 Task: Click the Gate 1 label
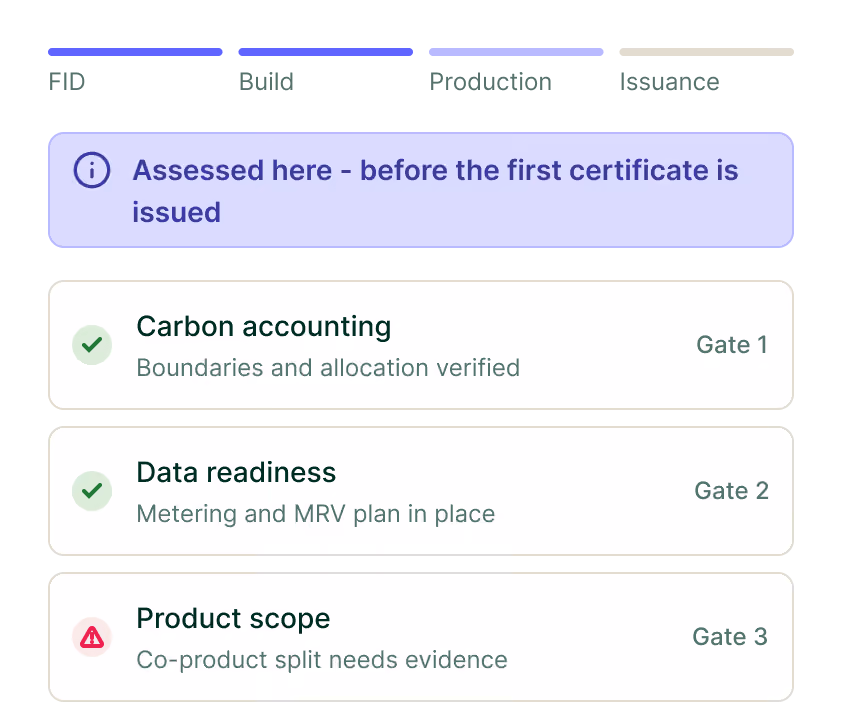[x=732, y=345]
